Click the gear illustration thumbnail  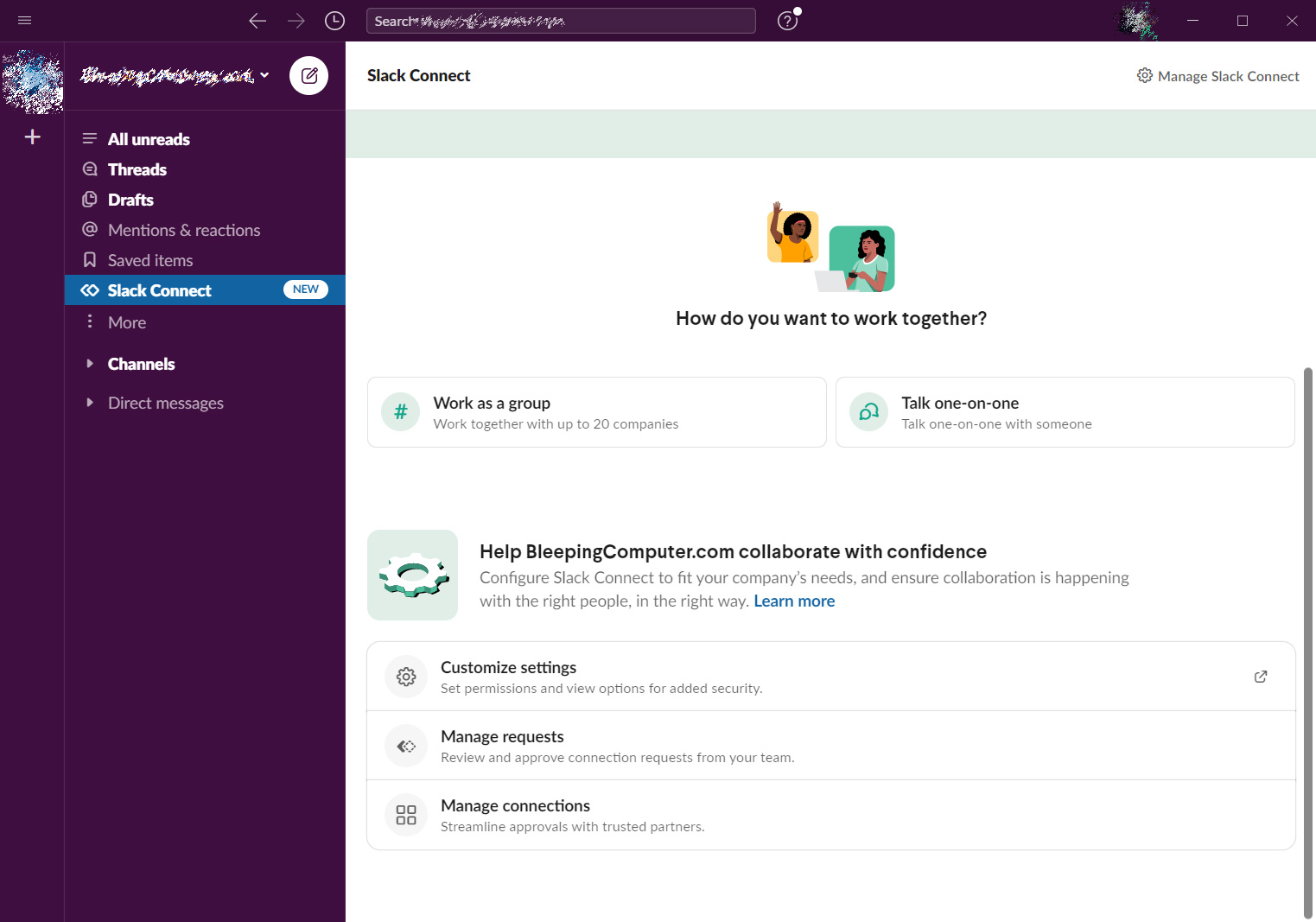(413, 575)
